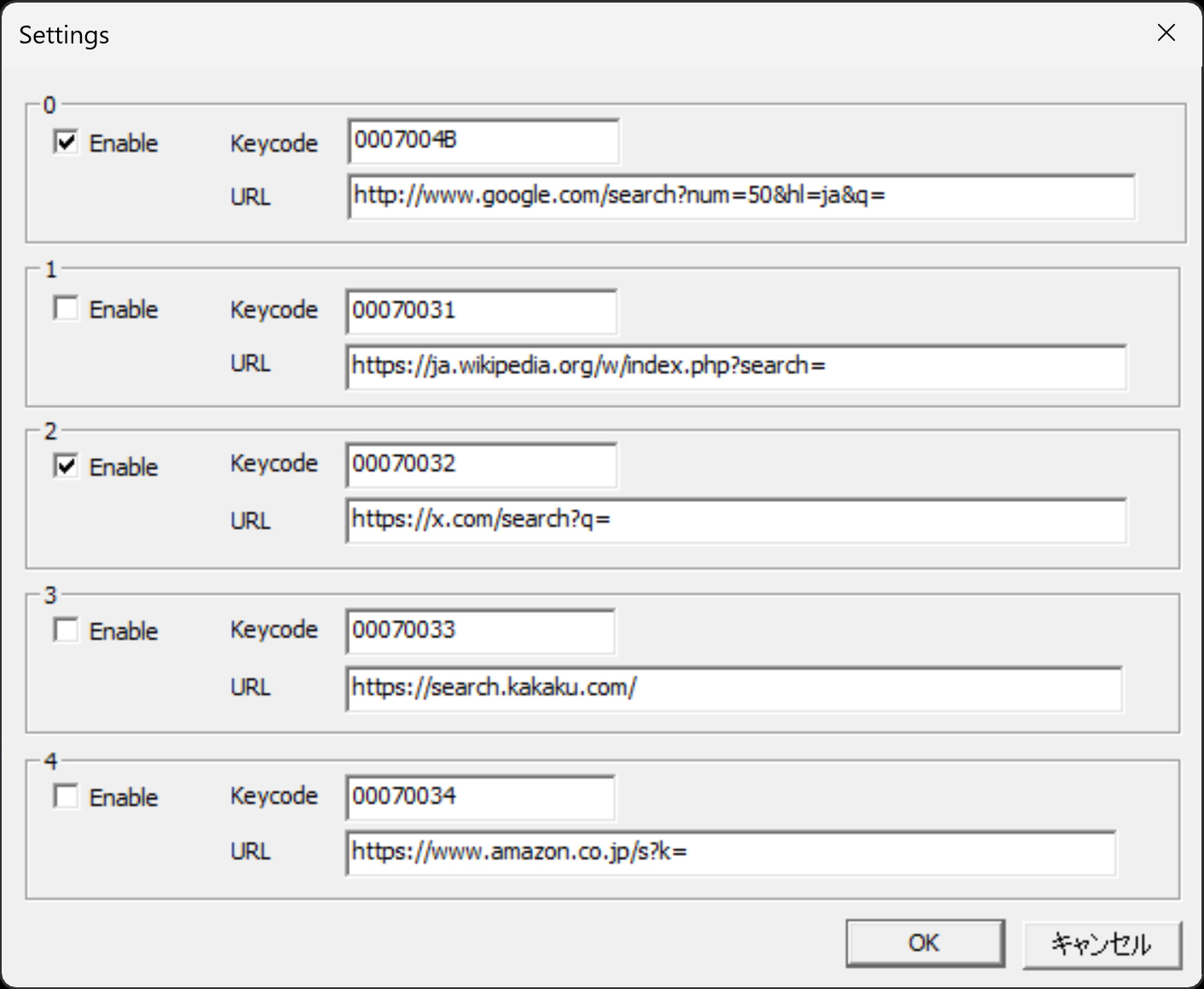Focus the Wikipedia URL input box
Screen dimensions: 1204x989
click(x=735, y=367)
